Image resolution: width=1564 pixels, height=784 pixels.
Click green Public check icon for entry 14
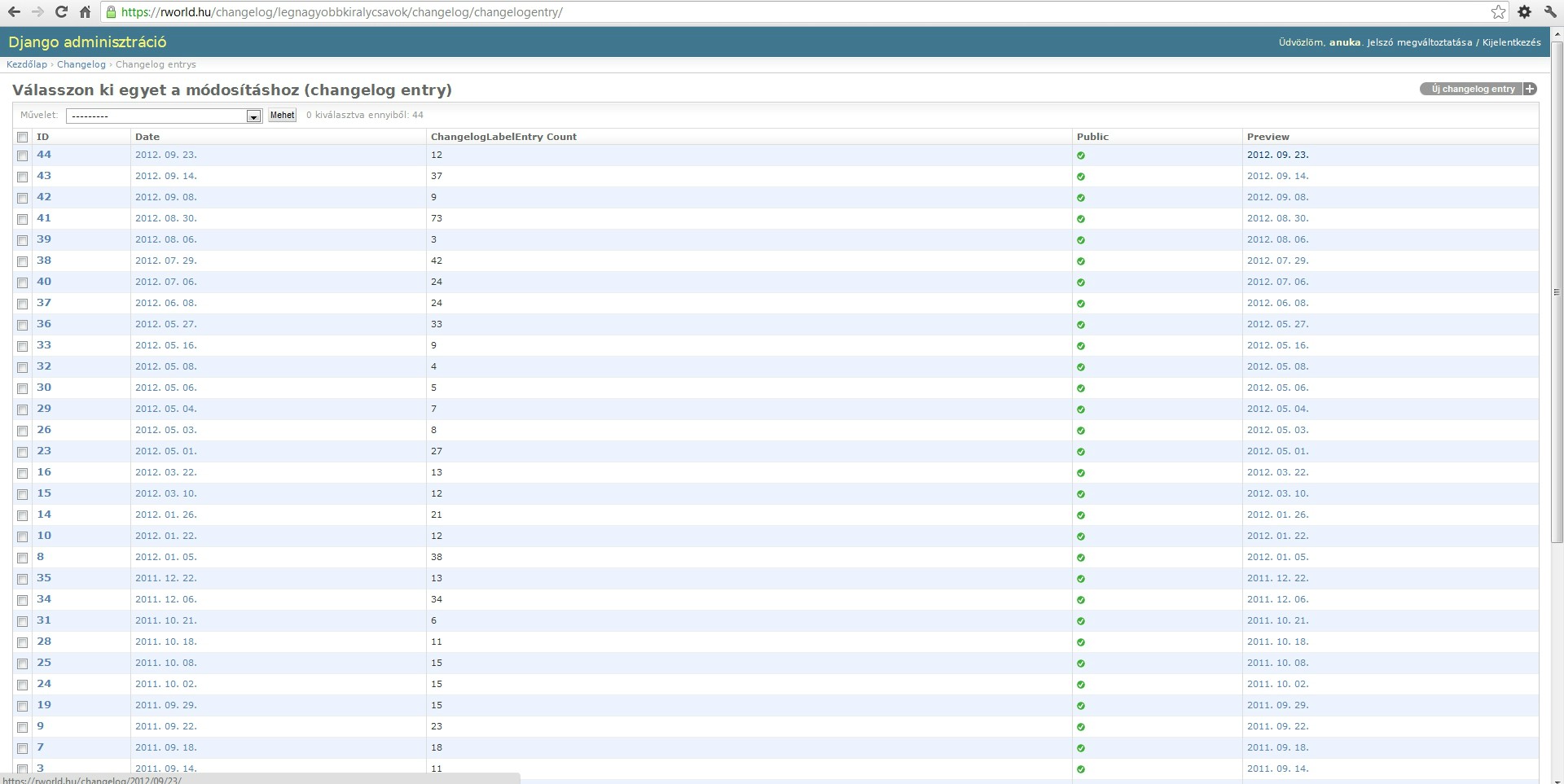point(1081,515)
